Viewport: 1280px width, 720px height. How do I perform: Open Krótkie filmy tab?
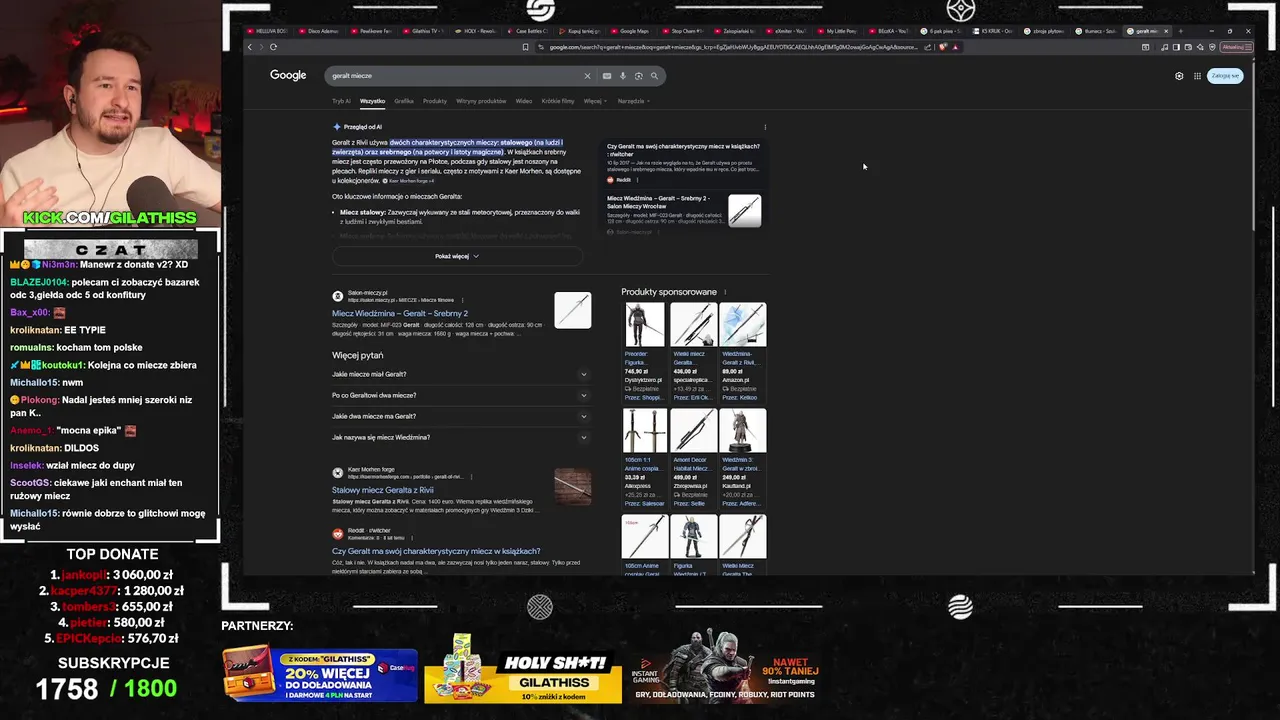coord(558,101)
